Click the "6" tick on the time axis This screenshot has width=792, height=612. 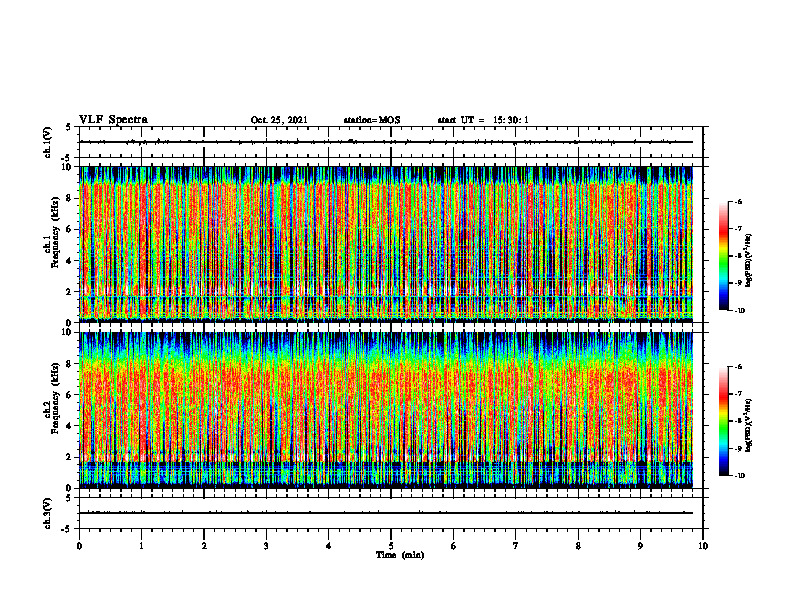(454, 546)
